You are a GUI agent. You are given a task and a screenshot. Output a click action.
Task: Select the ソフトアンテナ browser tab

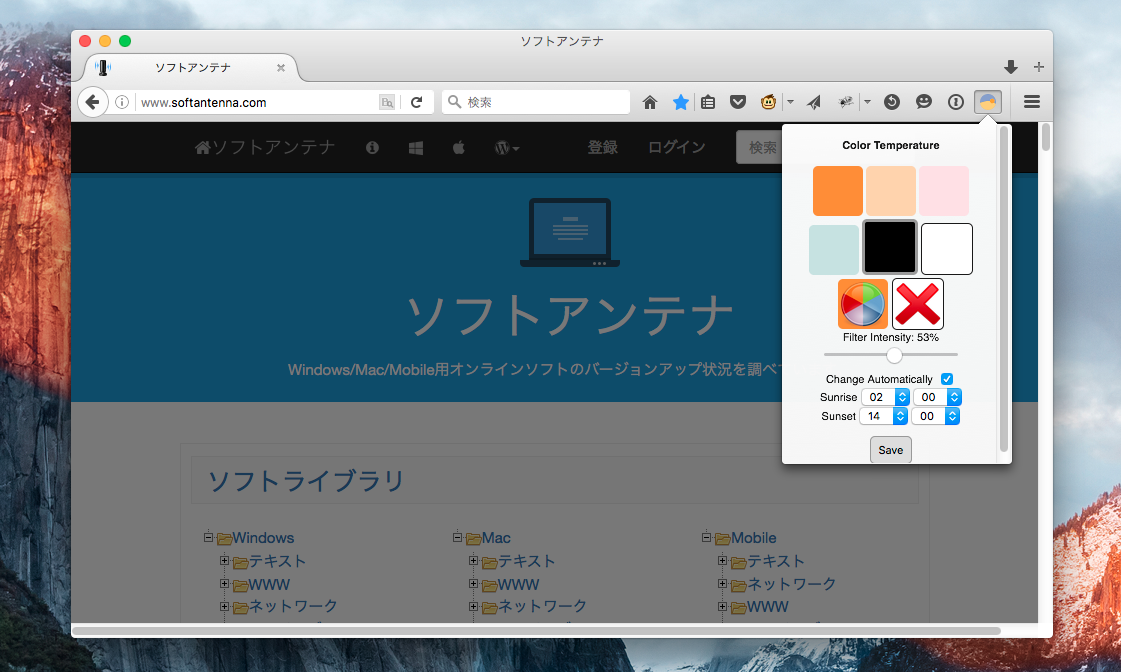(x=192, y=68)
